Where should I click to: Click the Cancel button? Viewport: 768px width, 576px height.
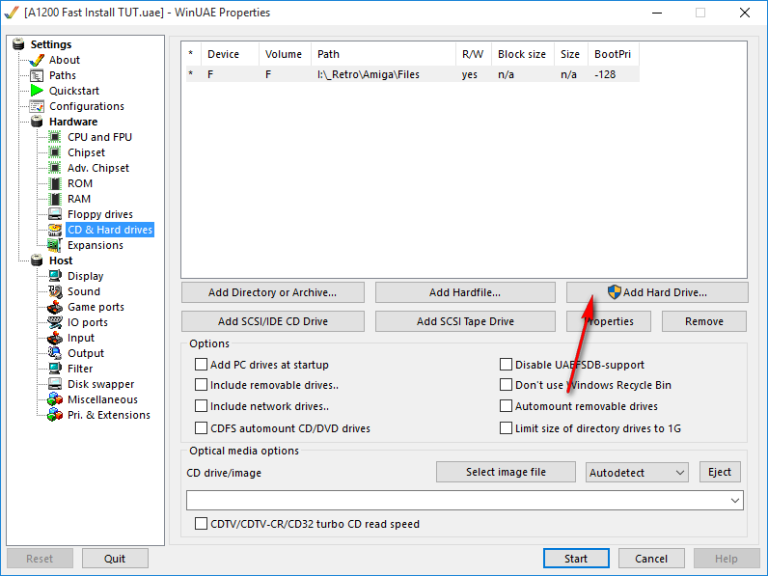click(x=651, y=558)
